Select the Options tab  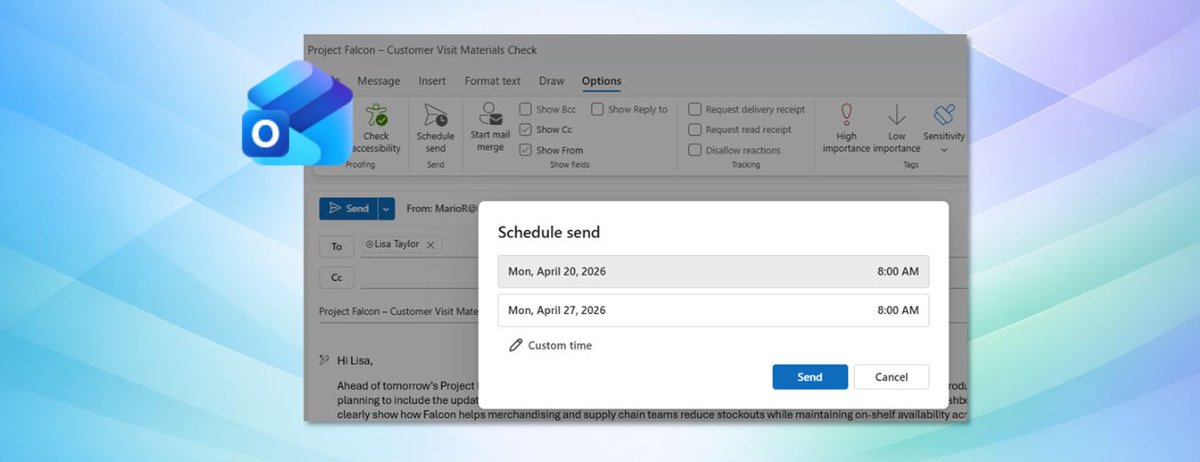click(x=601, y=81)
